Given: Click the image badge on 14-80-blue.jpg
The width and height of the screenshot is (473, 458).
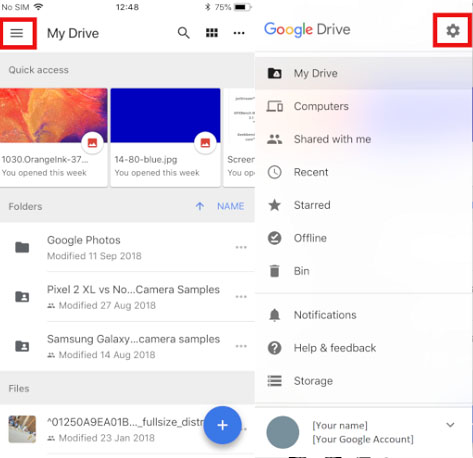Looking at the screenshot, I should point(205,143).
